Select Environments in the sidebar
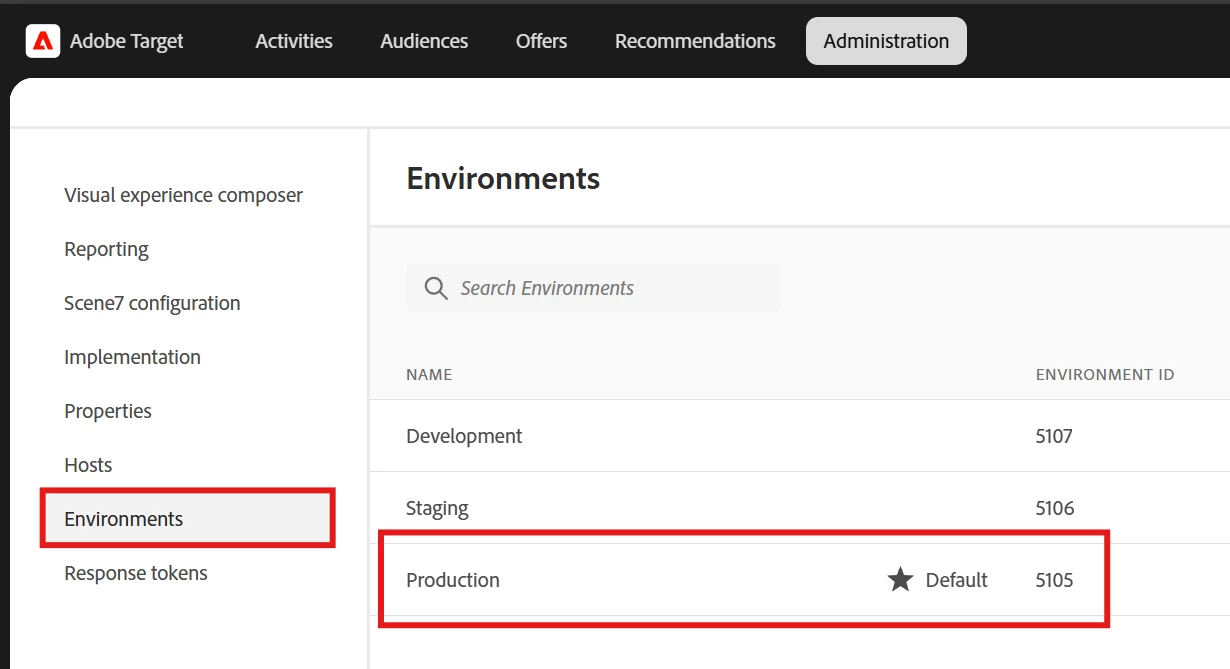 pyautogui.click(x=187, y=518)
